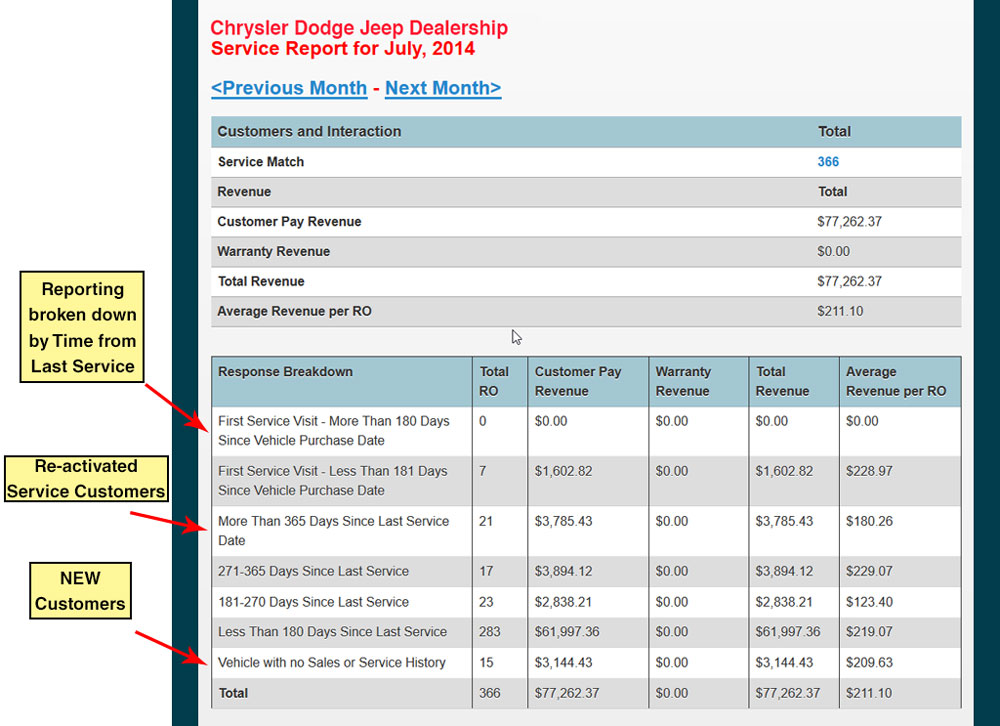The image size is (1000, 726).
Task: Click the Total RO value 15
Action: [x=486, y=662]
